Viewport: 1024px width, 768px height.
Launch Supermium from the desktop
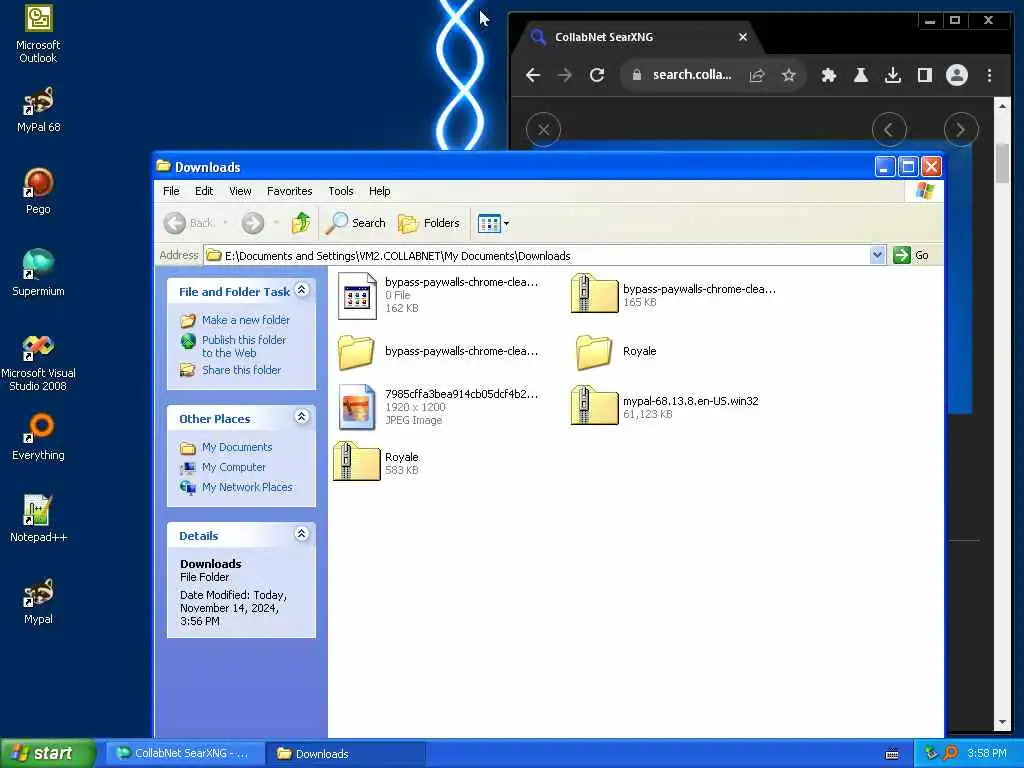click(38, 273)
